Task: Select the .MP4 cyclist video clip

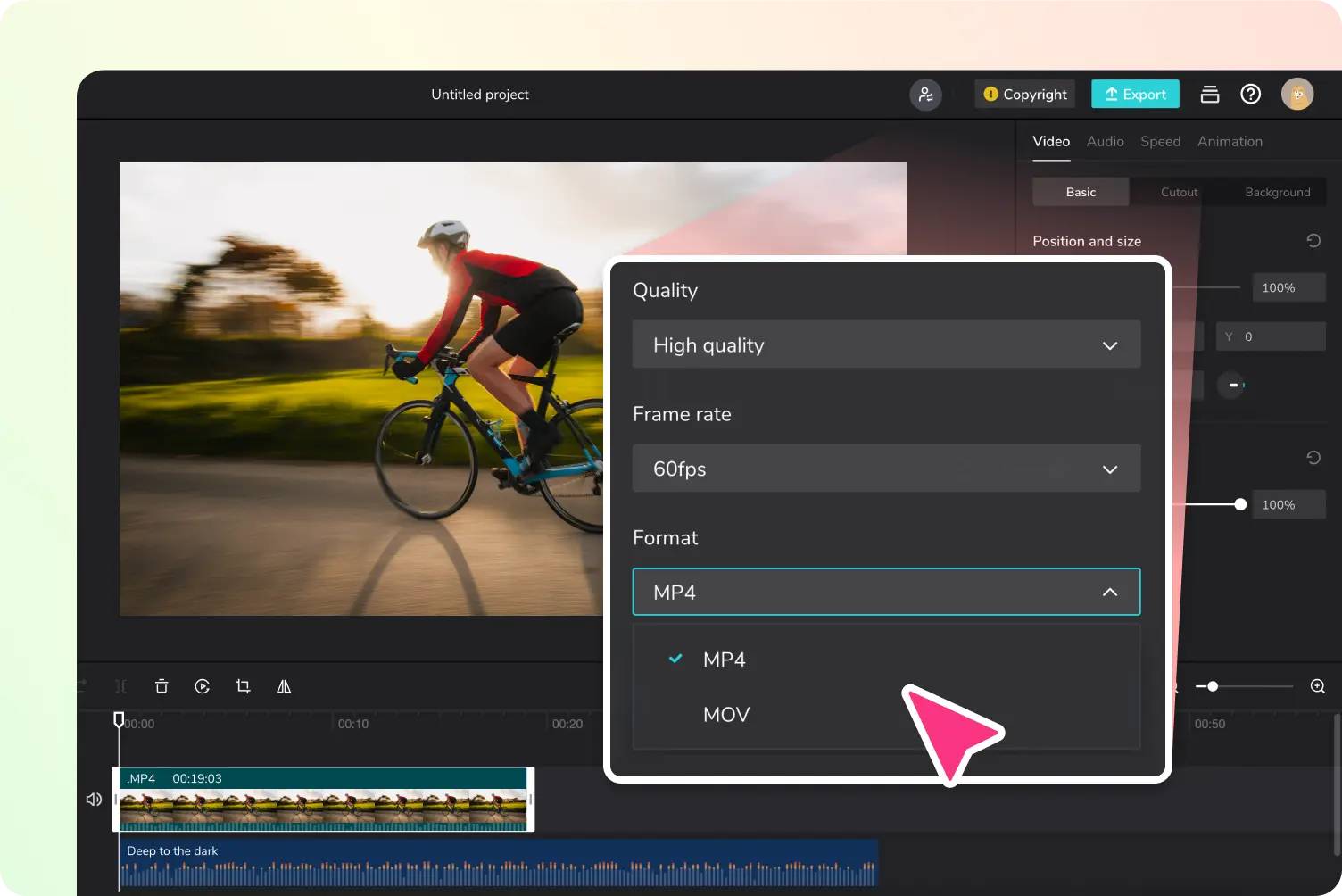Action: (x=323, y=799)
